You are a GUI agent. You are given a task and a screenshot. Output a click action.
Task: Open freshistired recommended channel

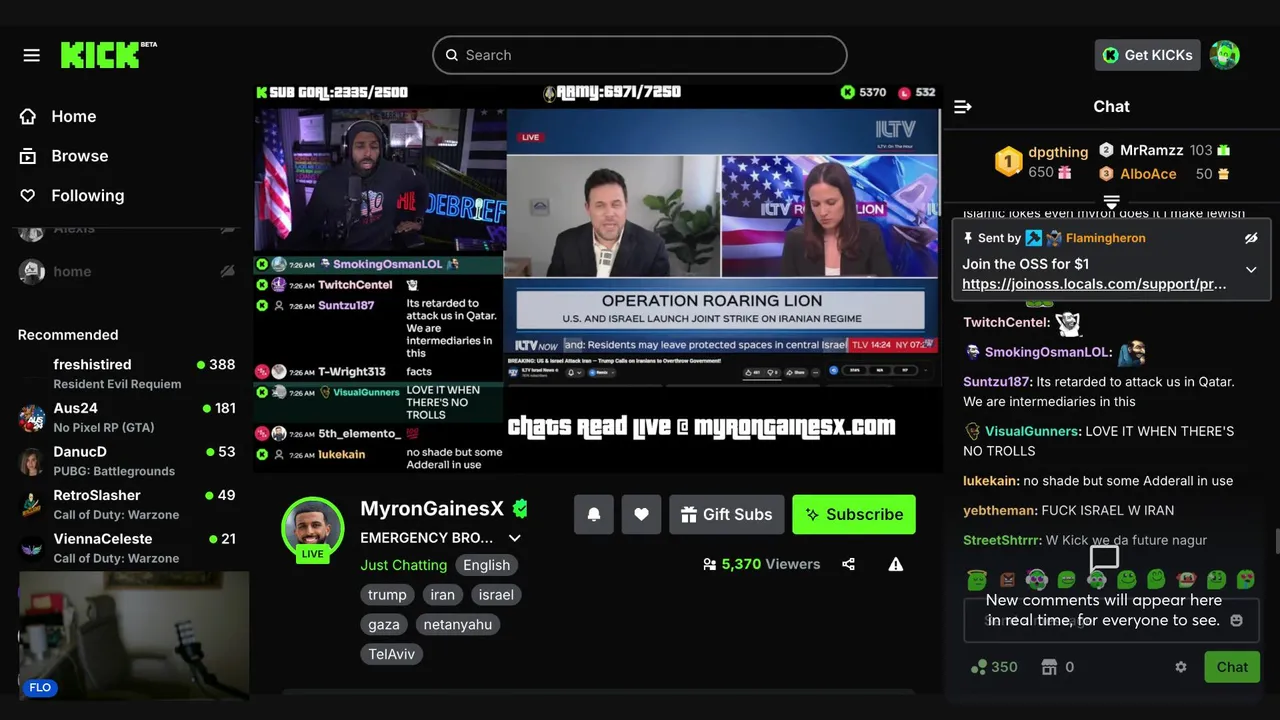[x=127, y=374]
